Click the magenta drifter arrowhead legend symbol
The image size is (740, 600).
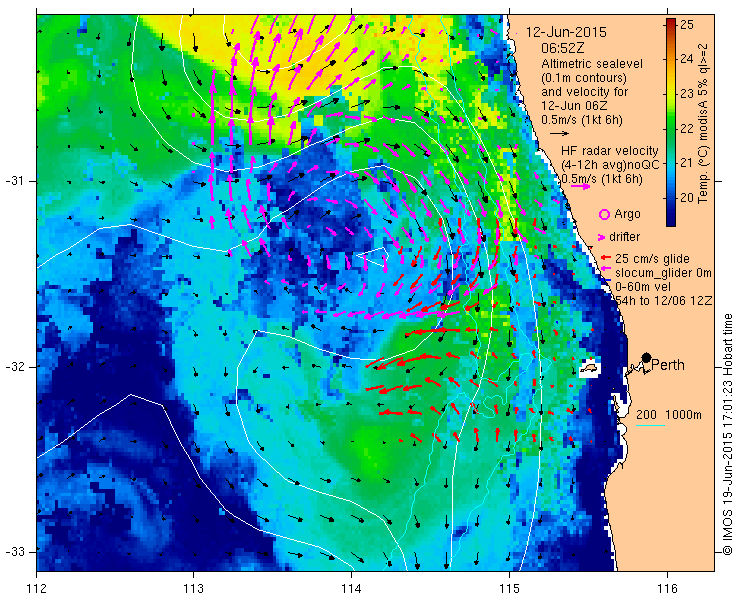pyautogui.click(x=602, y=237)
